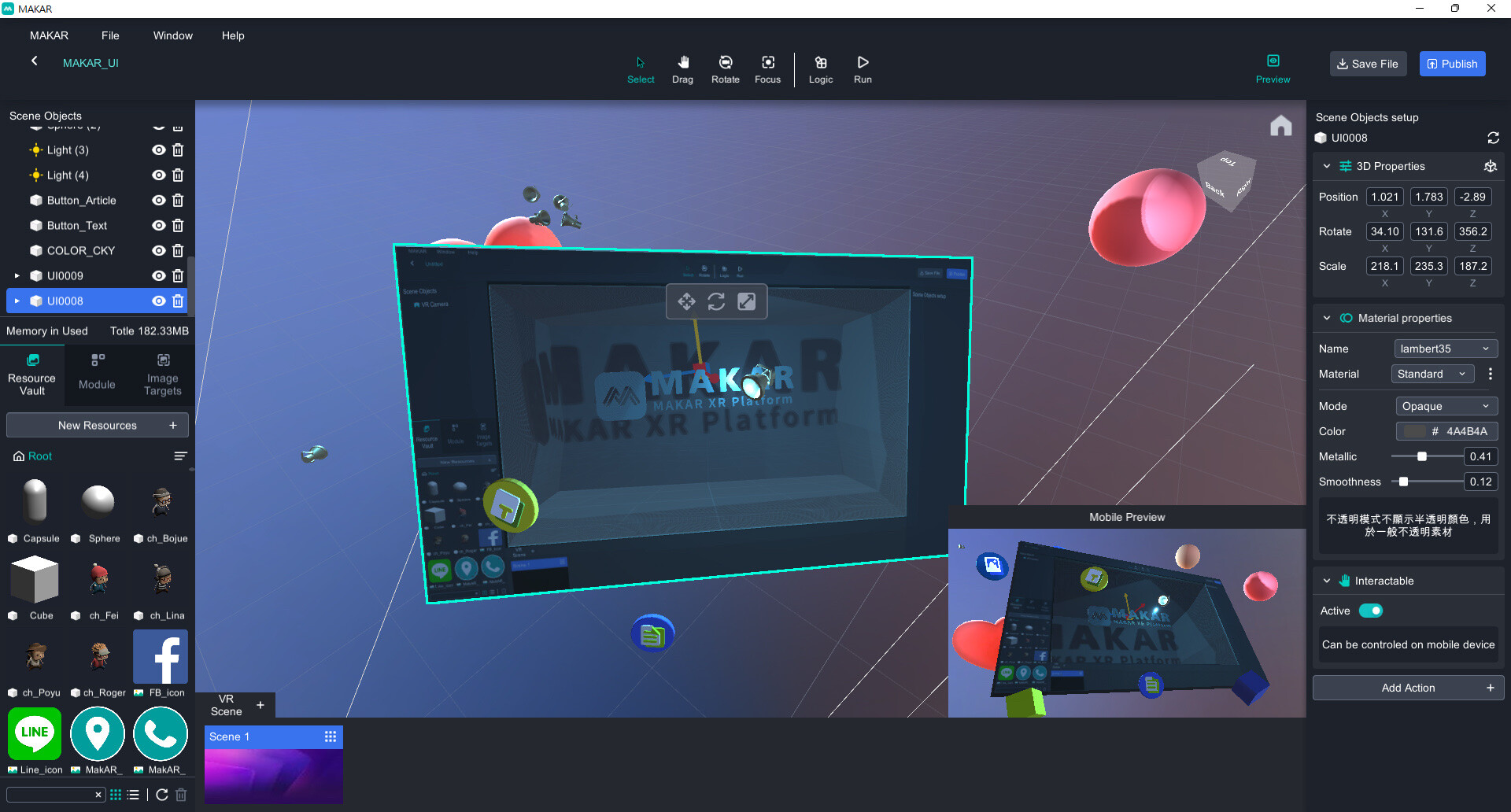Open the Focus tool
1511x812 pixels.
(767, 69)
